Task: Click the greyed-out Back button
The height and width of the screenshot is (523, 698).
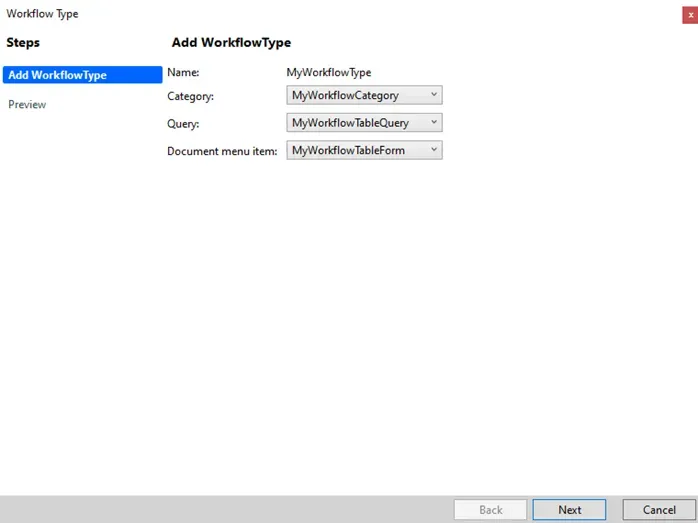Action: click(490, 509)
